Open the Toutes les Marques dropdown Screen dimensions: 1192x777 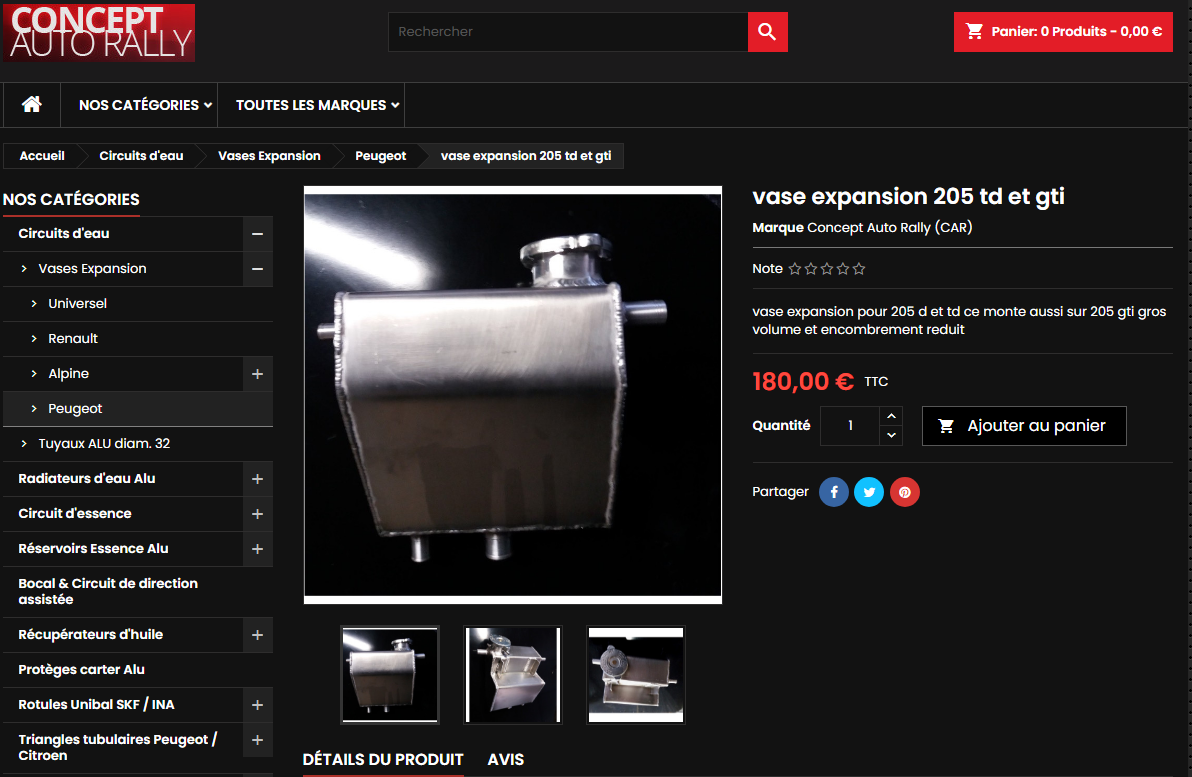click(x=317, y=105)
